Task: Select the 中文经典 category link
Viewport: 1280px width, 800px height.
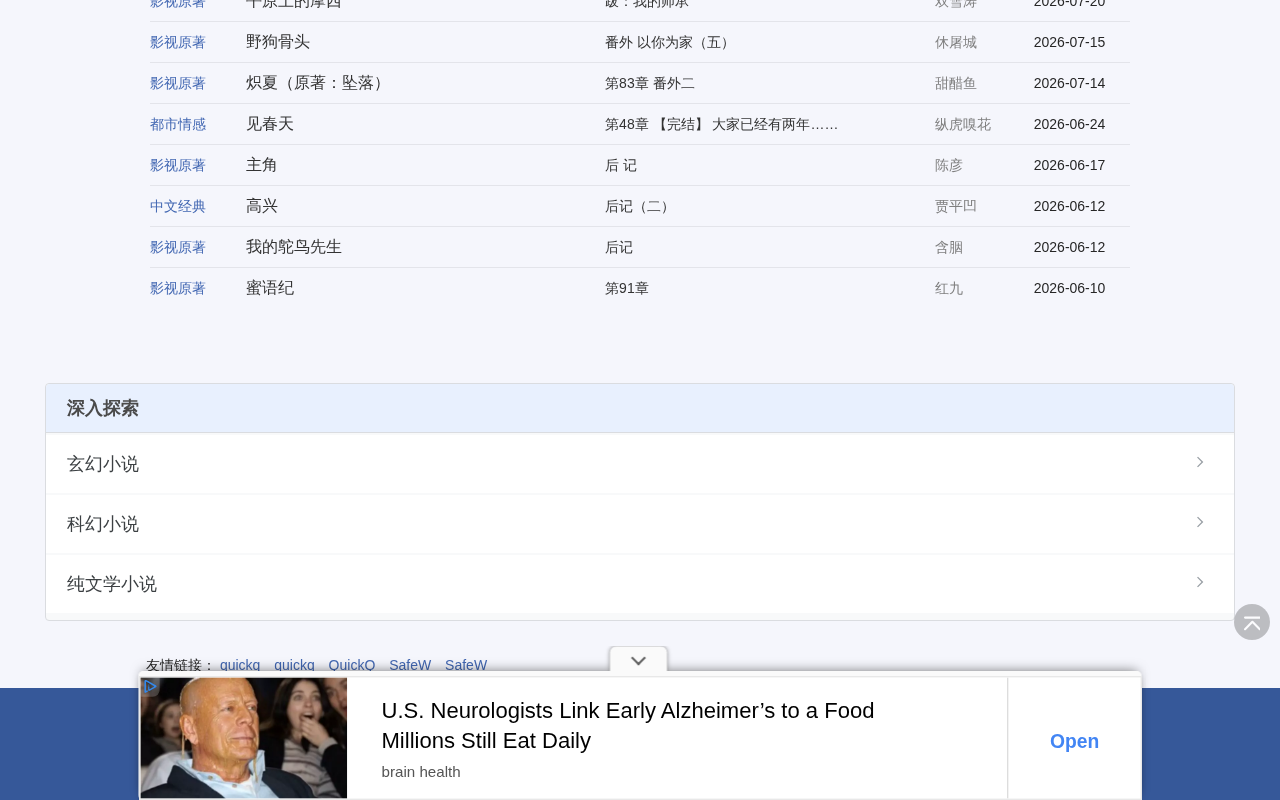Action: point(178,206)
